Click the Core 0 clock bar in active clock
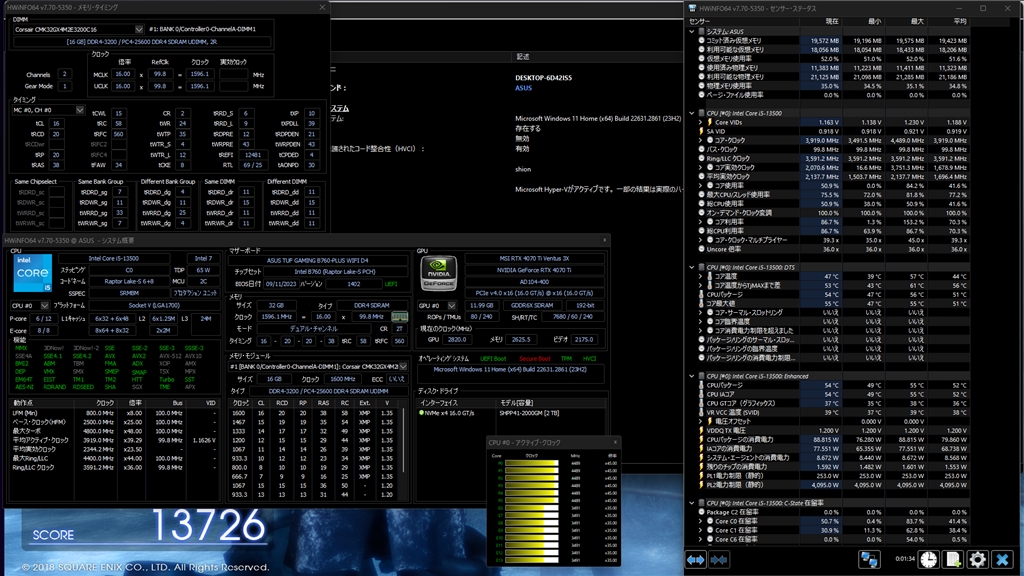1024x576 pixels. click(532, 463)
